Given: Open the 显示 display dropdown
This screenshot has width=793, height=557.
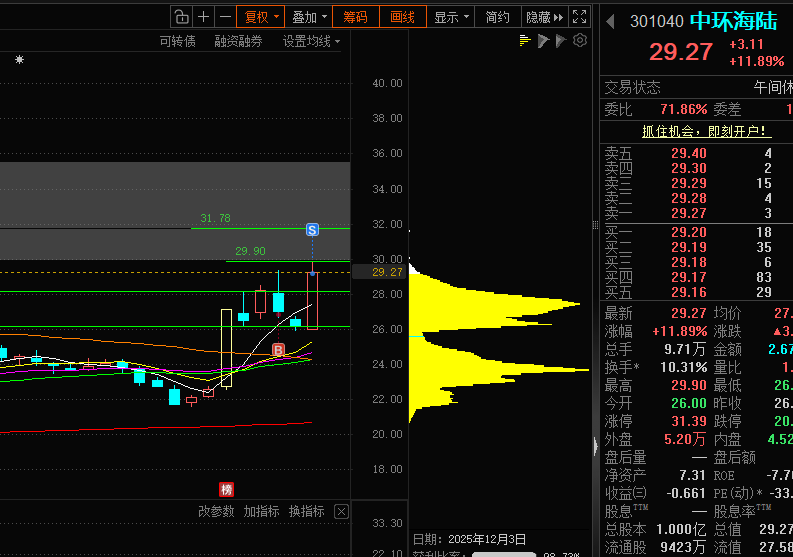Looking at the screenshot, I should point(451,17).
